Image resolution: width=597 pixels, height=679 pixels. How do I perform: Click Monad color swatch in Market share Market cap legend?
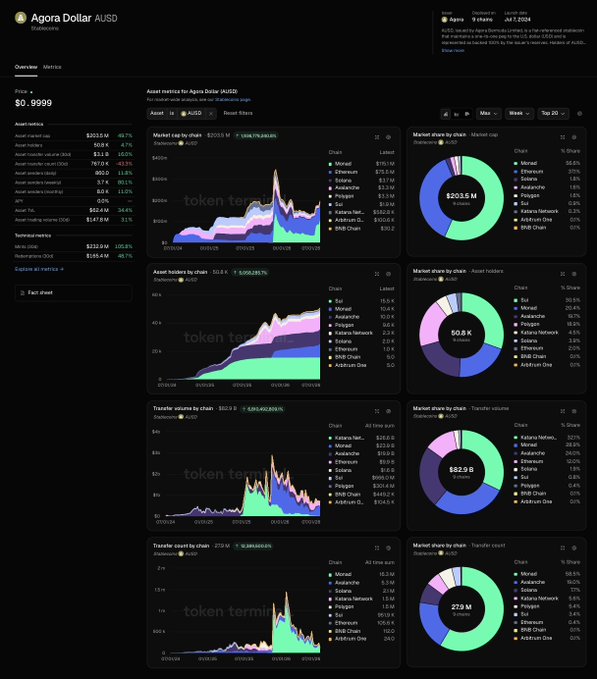coord(516,163)
